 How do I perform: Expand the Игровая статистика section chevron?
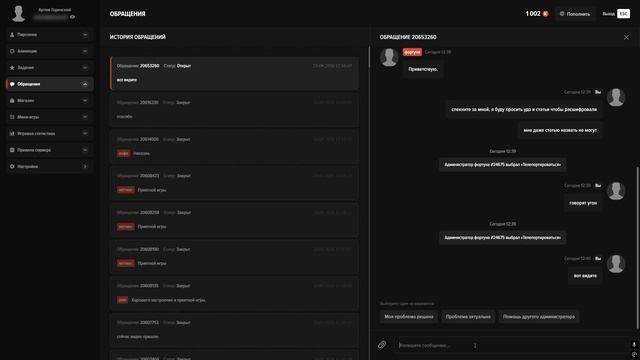pos(85,133)
